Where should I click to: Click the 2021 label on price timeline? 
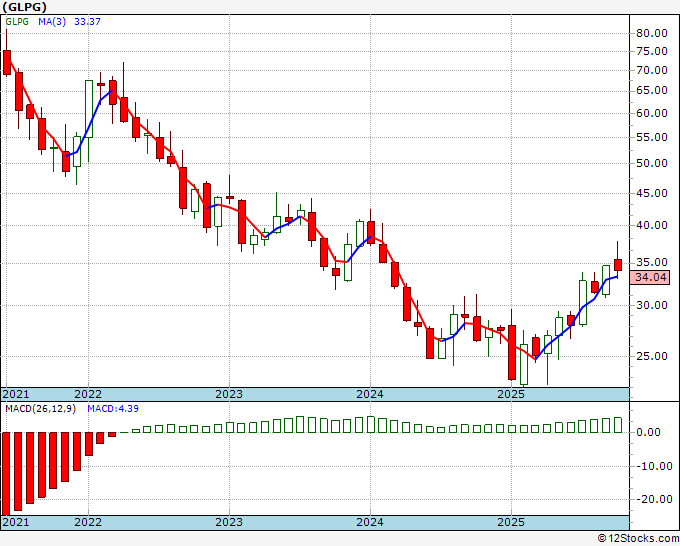point(16,394)
